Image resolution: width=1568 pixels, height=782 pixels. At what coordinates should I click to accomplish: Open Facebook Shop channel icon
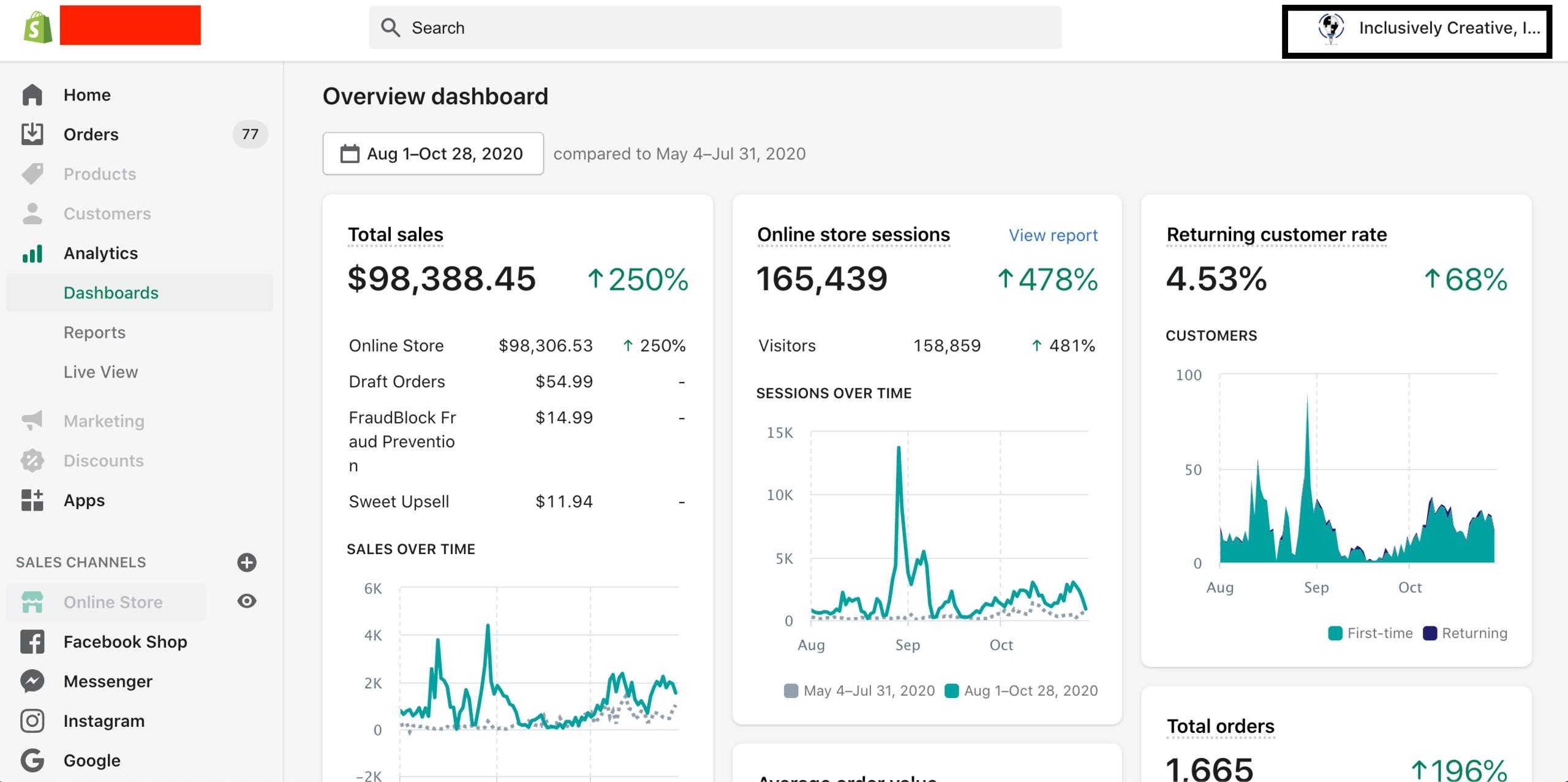(x=32, y=642)
